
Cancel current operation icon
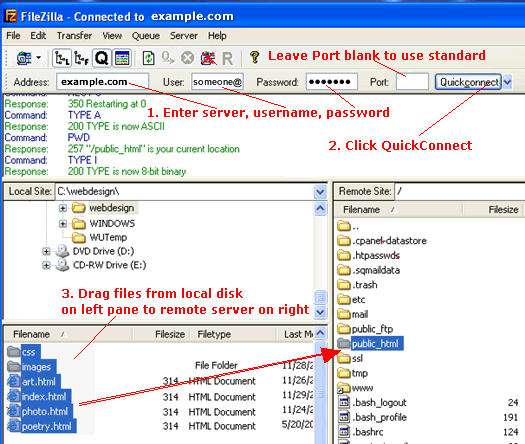[188, 58]
